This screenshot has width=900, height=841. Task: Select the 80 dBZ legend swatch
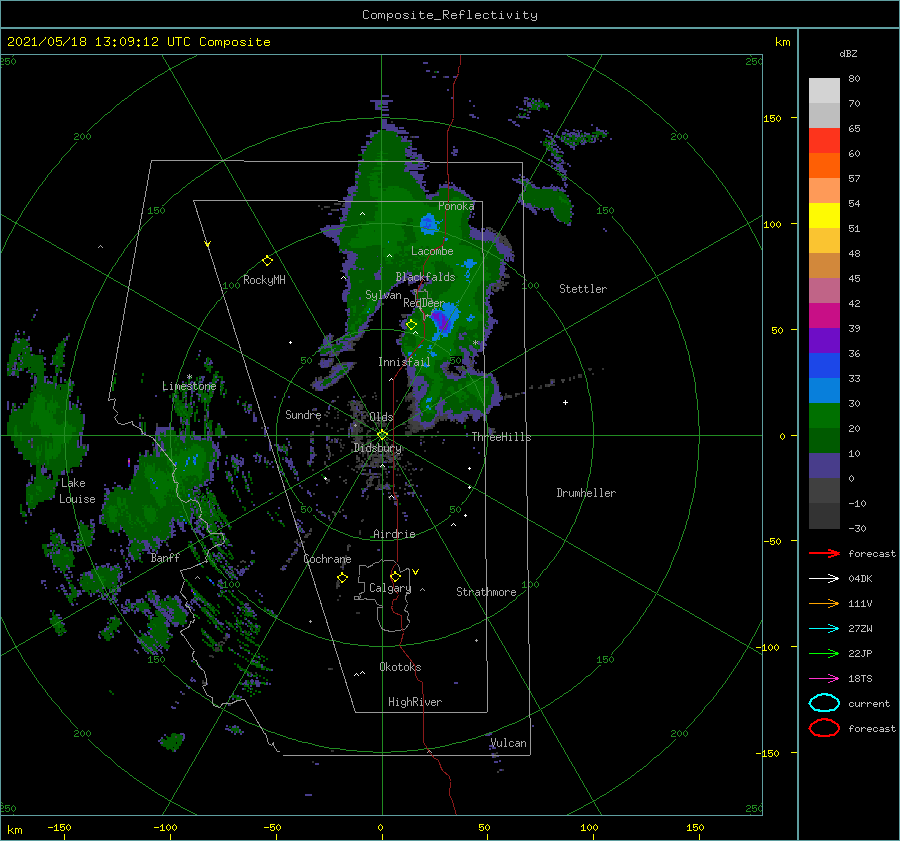pyautogui.click(x=824, y=90)
